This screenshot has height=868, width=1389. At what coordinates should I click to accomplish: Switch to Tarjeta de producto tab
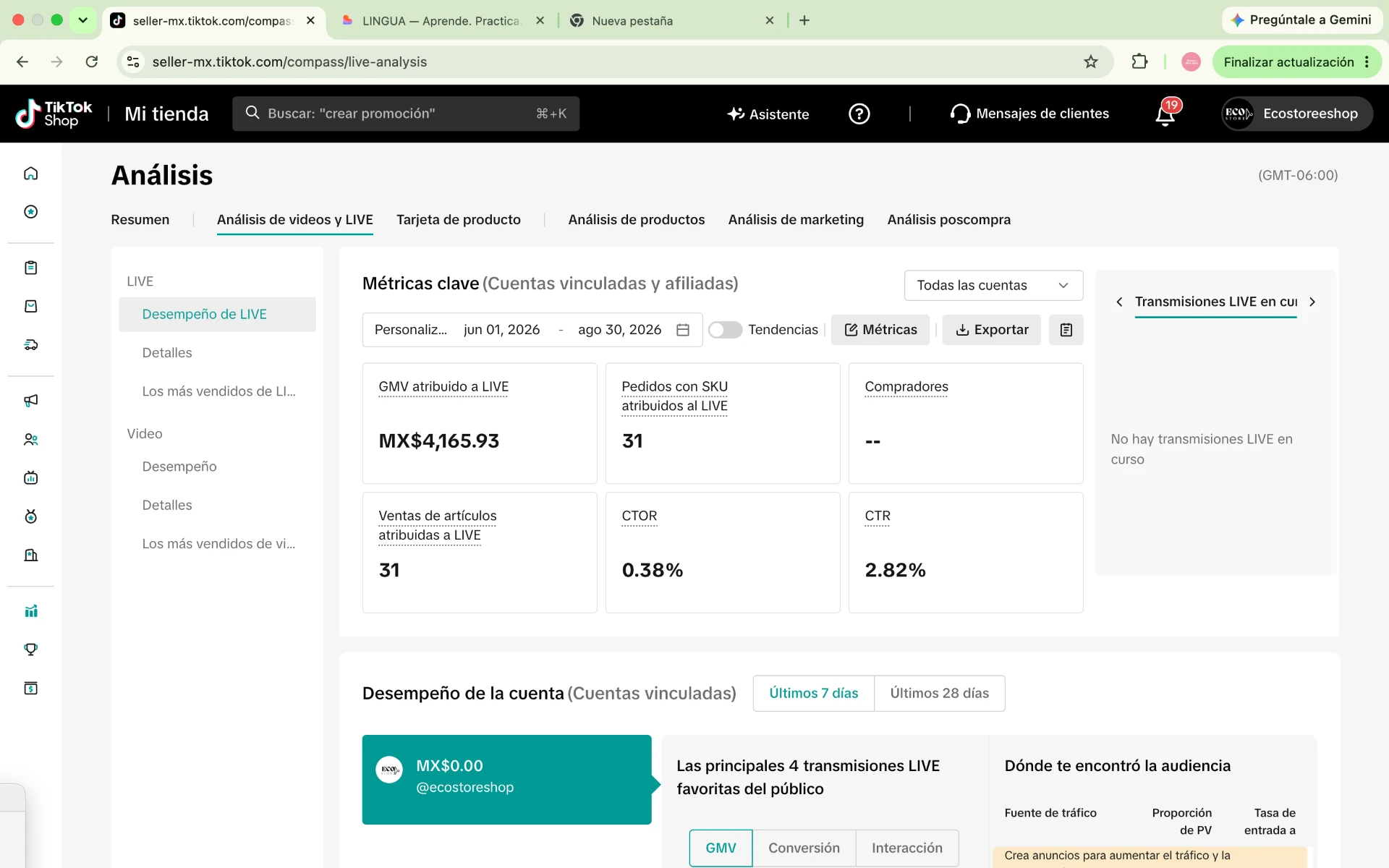[x=458, y=220]
